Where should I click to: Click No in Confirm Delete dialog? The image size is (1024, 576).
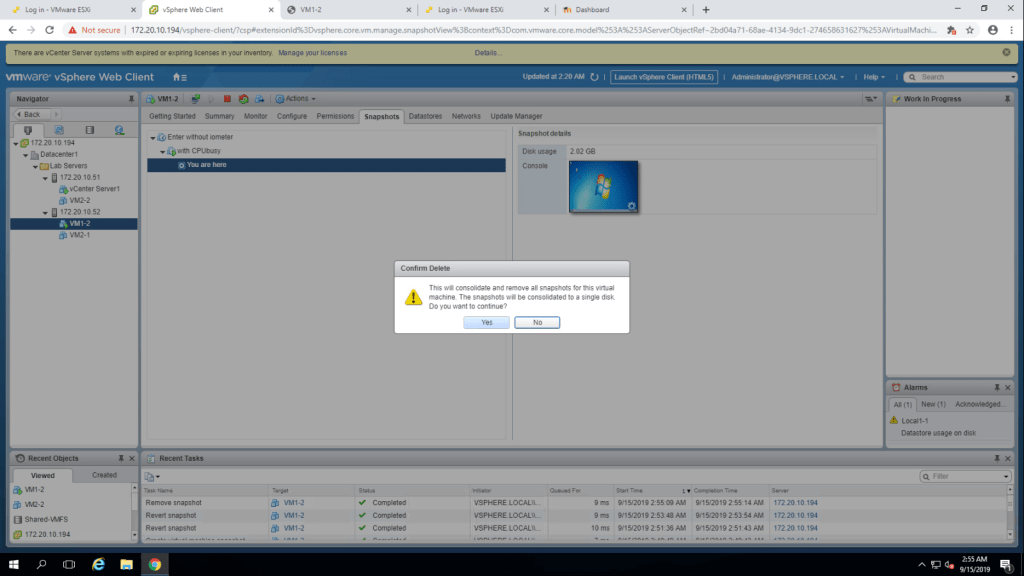point(537,323)
